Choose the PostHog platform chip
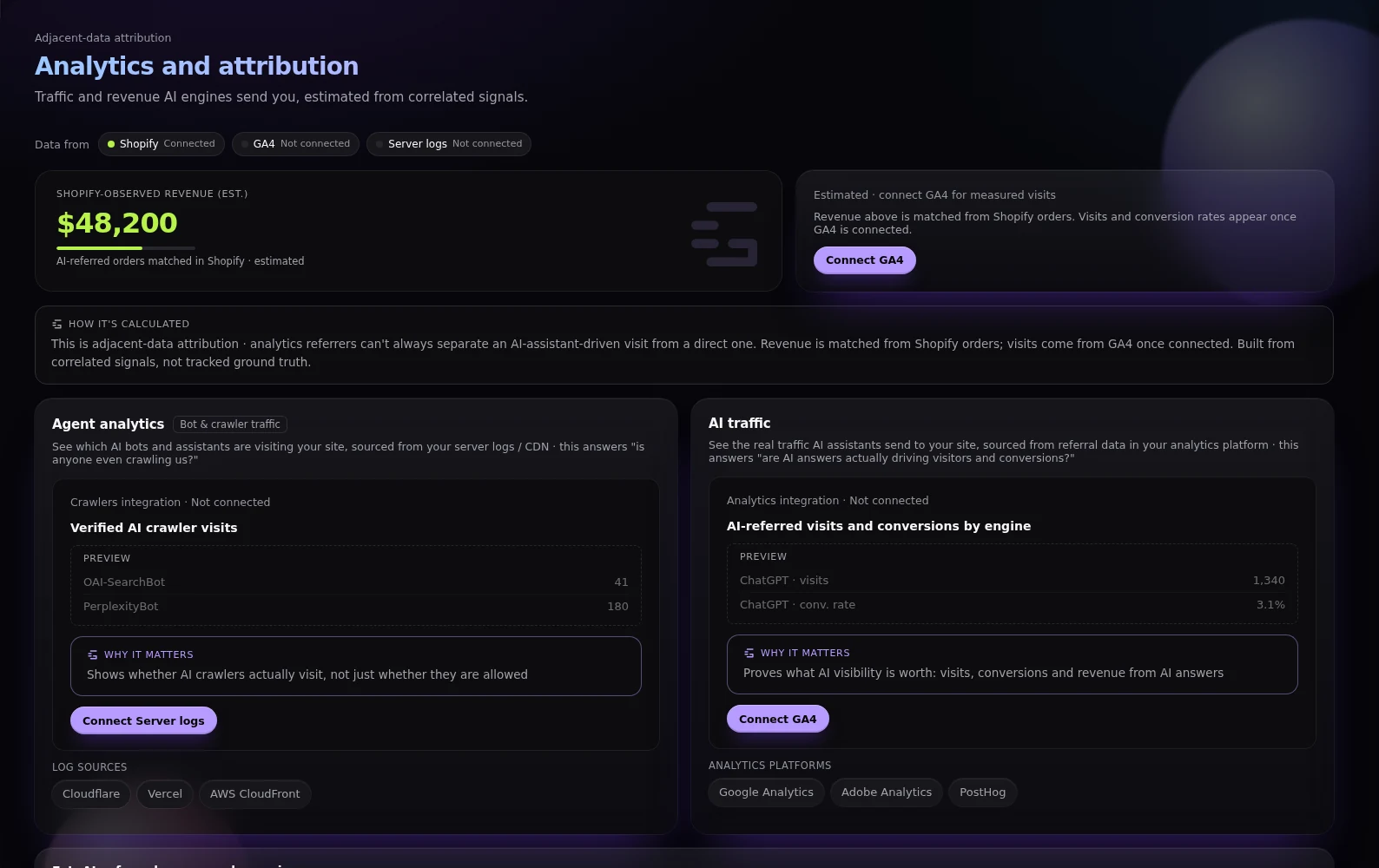 983,792
